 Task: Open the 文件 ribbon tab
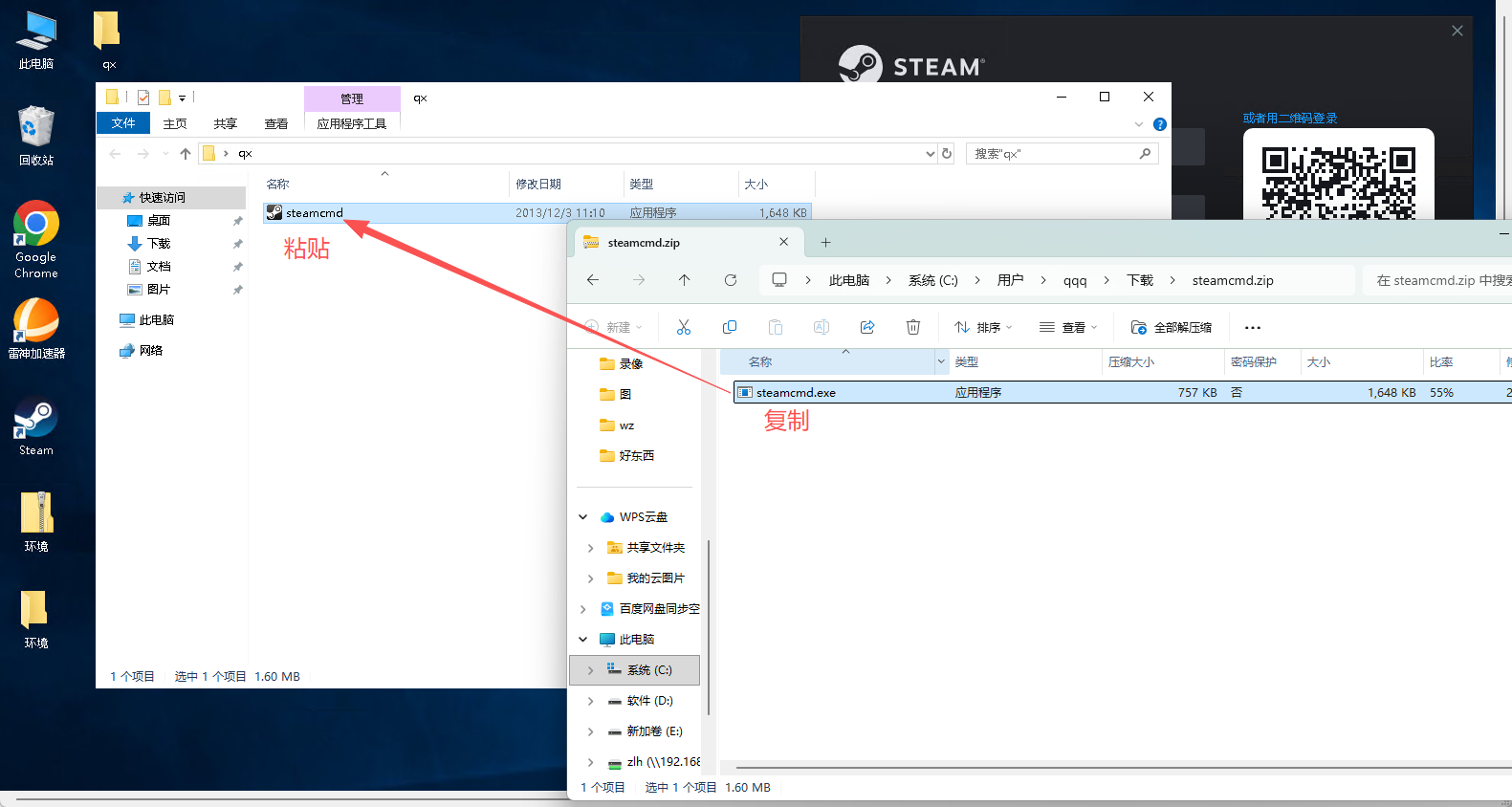pos(123,123)
